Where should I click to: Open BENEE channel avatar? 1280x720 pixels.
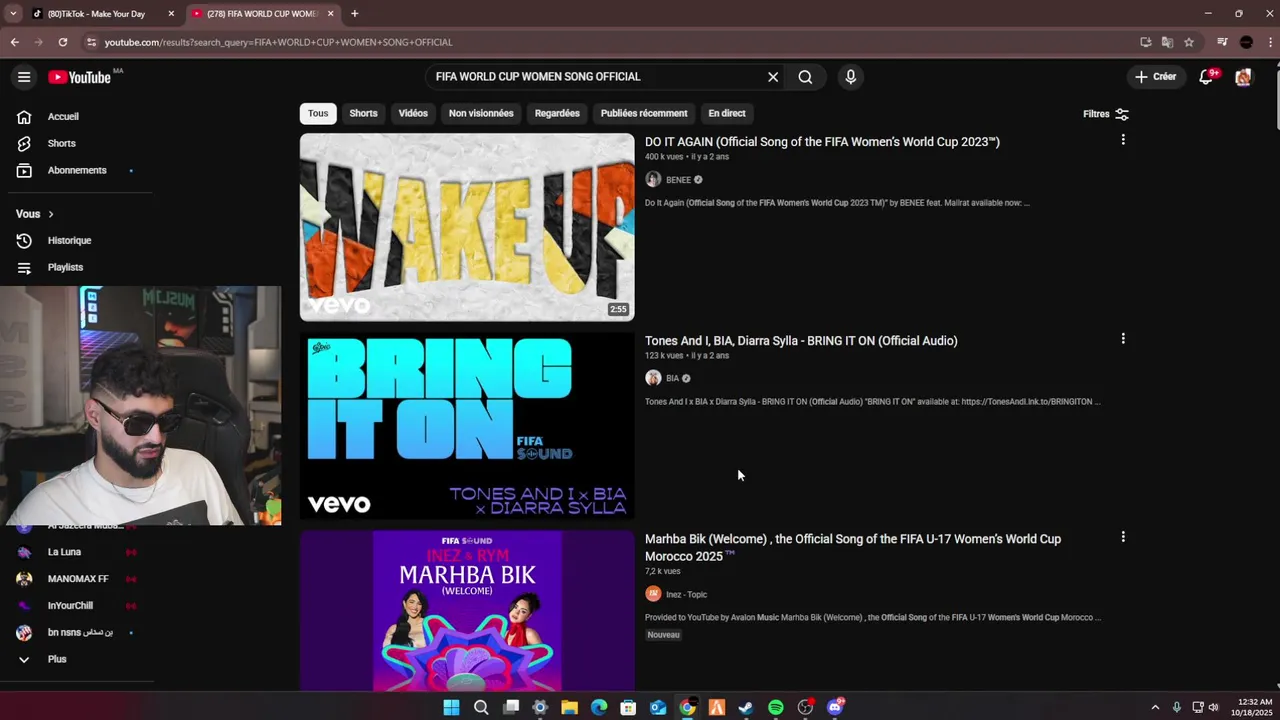click(x=653, y=180)
